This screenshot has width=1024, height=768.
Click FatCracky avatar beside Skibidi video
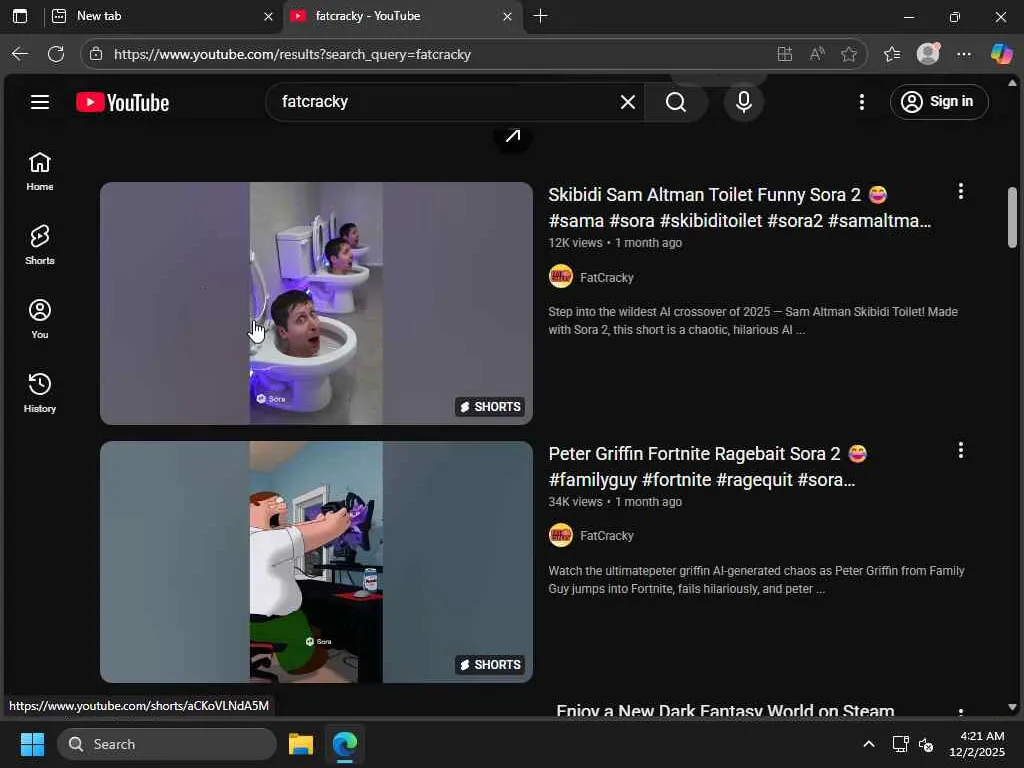pos(560,276)
